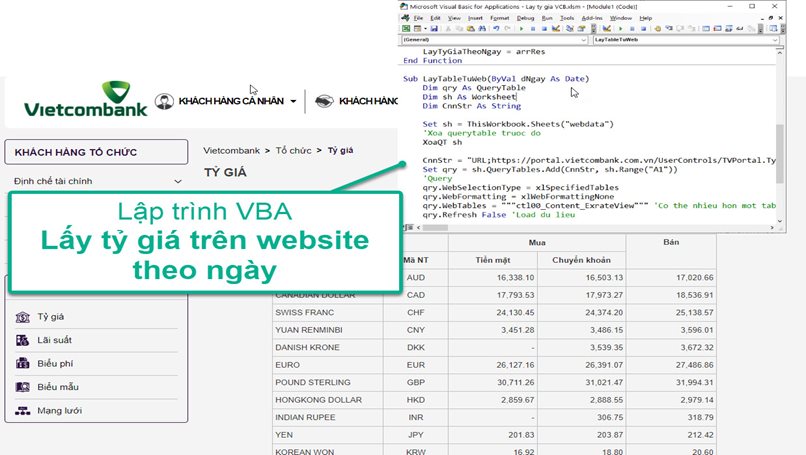Click the Run play icon on Debug toolbar
The image size is (806, 455).
[x=620, y=28]
